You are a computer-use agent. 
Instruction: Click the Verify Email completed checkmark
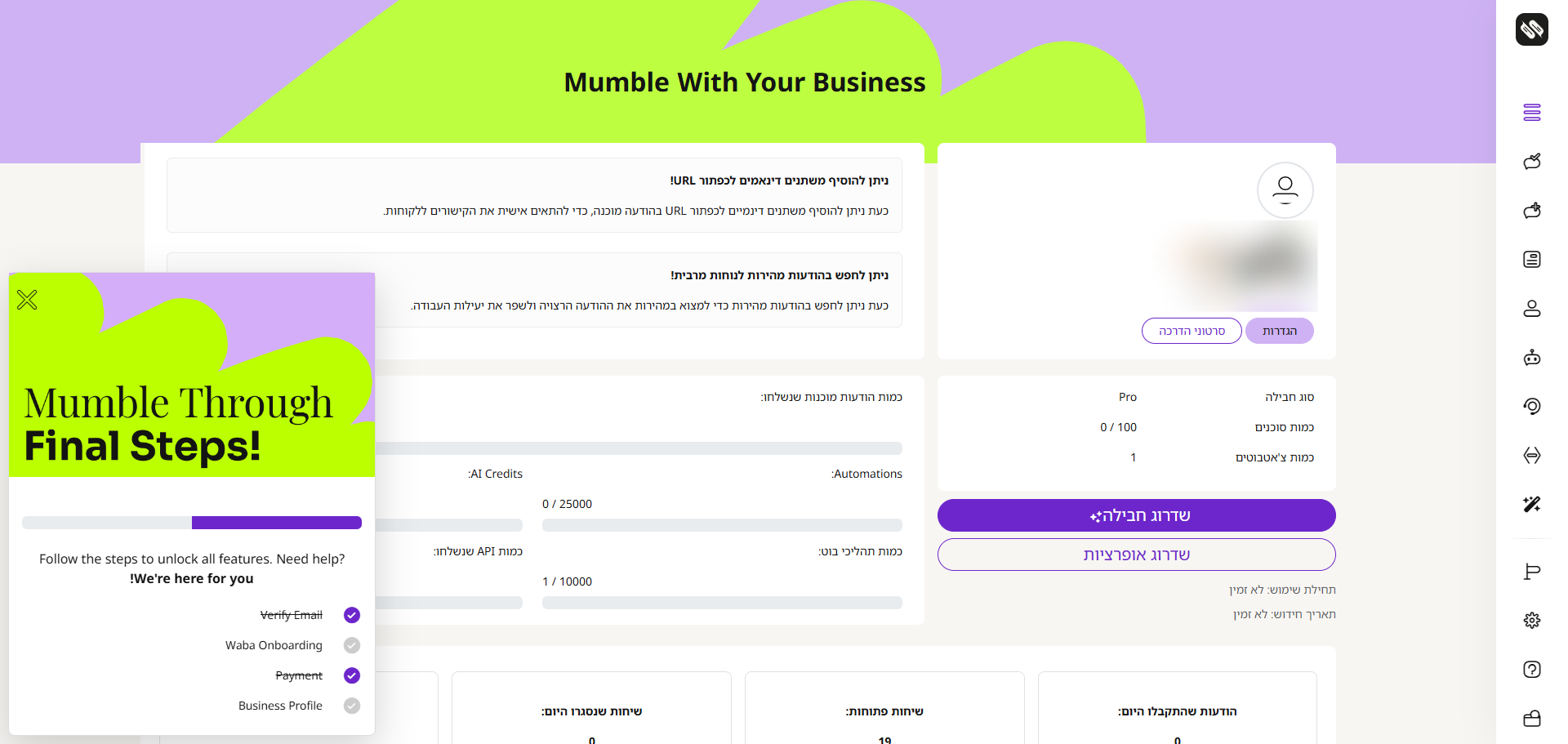click(x=352, y=615)
